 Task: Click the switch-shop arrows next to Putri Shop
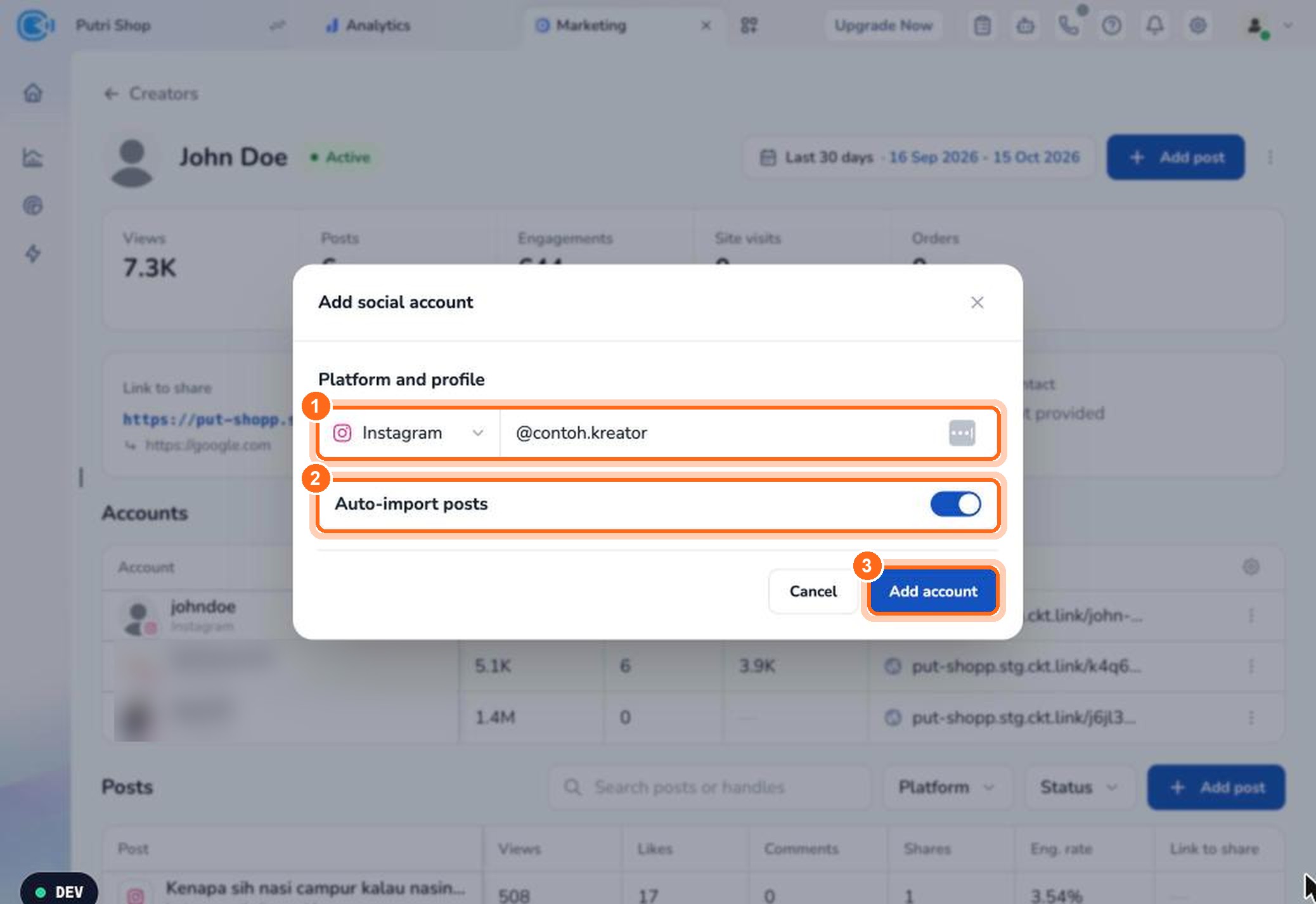(x=277, y=25)
